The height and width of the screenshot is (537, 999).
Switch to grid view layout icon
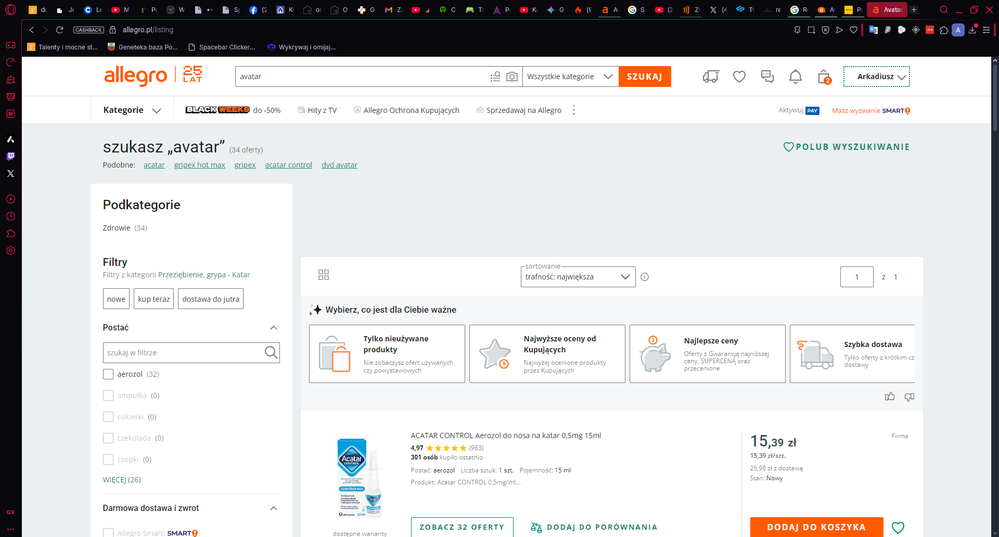[x=323, y=275]
